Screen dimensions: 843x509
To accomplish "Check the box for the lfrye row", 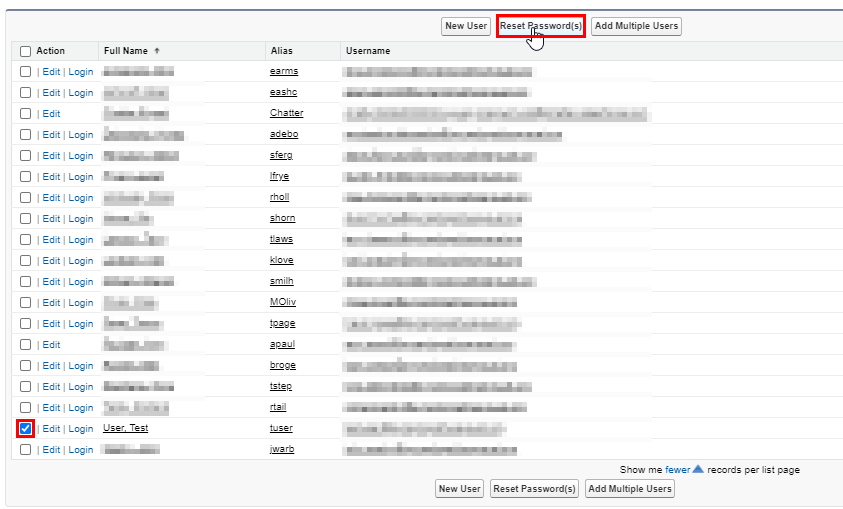I will coord(25,176).
